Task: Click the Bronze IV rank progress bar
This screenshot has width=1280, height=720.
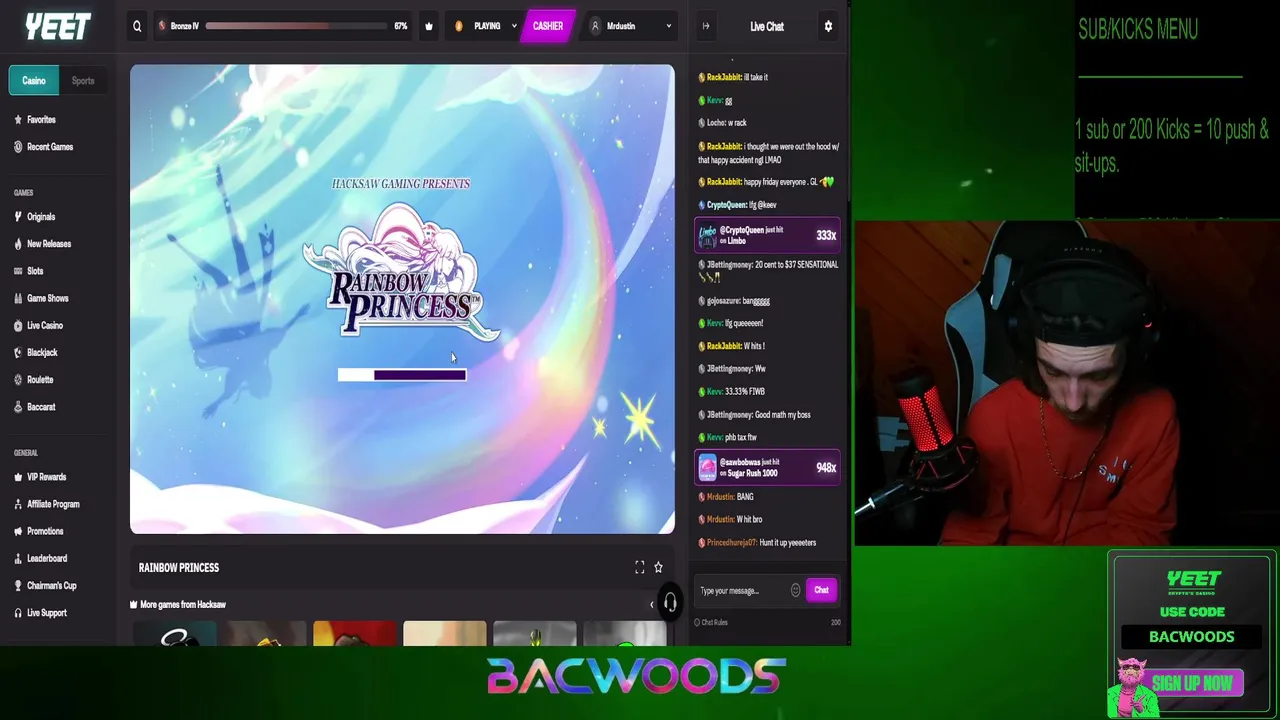Action: coord(297,26)
